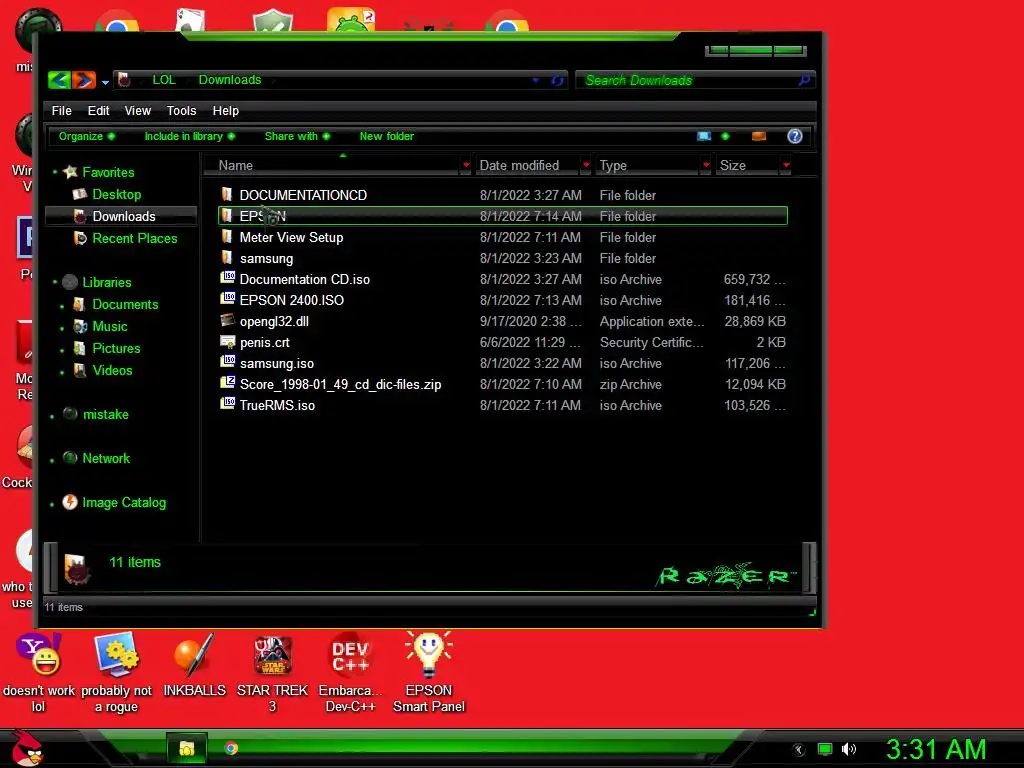Click the Explorer taskbar button
The image size is (1024, 768).
[x=187, y=748]
